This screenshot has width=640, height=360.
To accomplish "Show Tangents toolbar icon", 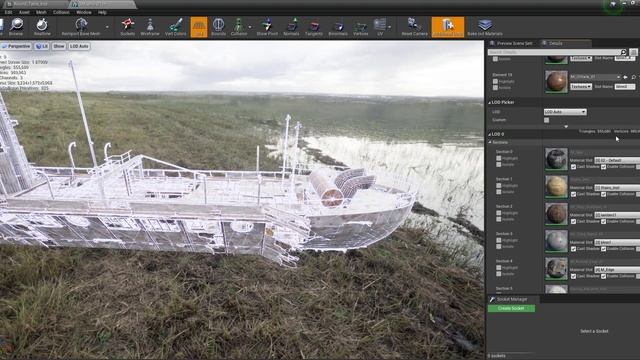I will 314,27.
